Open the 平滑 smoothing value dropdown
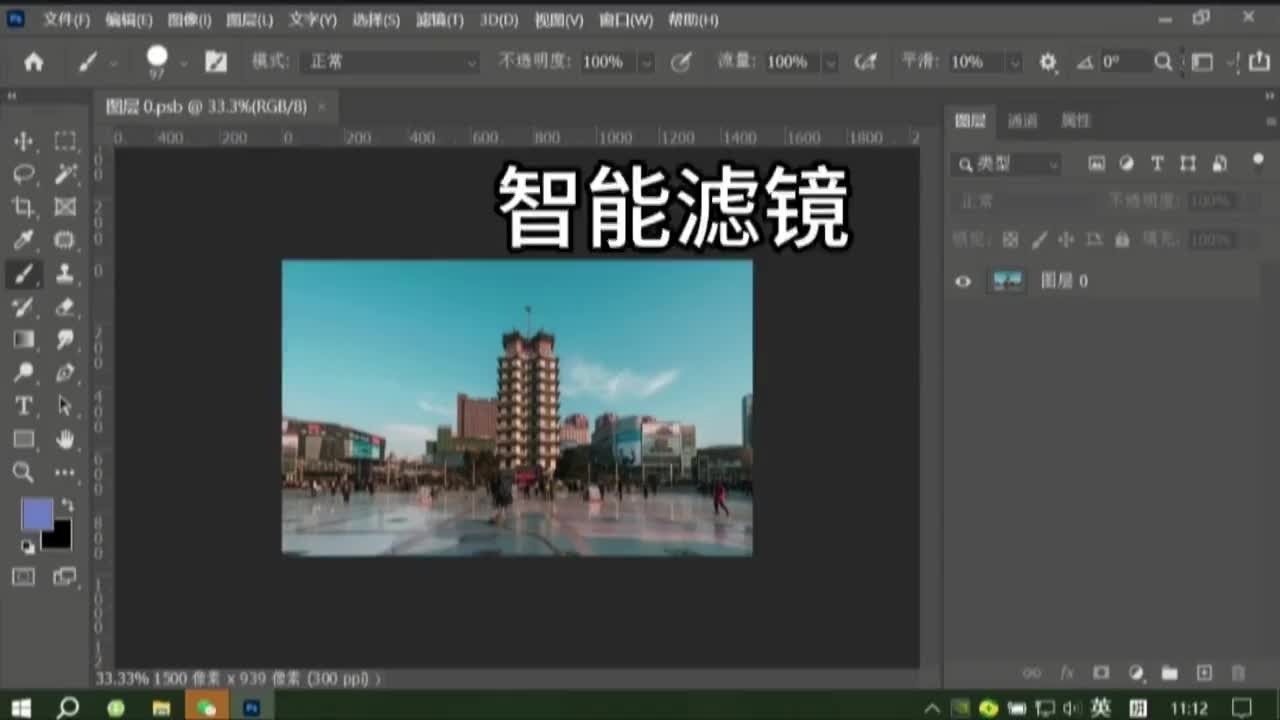This screenshot has width=1280, height=720. coord(1014,61)
